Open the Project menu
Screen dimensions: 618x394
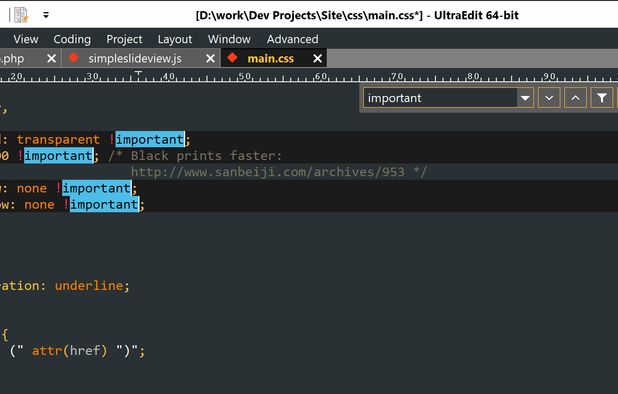(124, 39)
